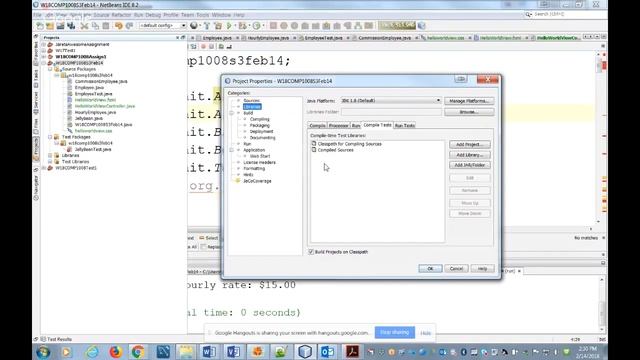Image resolution: width=640 pixels, height=360 pixels.
Task: Open Internet Explorer from the taskbar
Action: (x=92, y=351)
